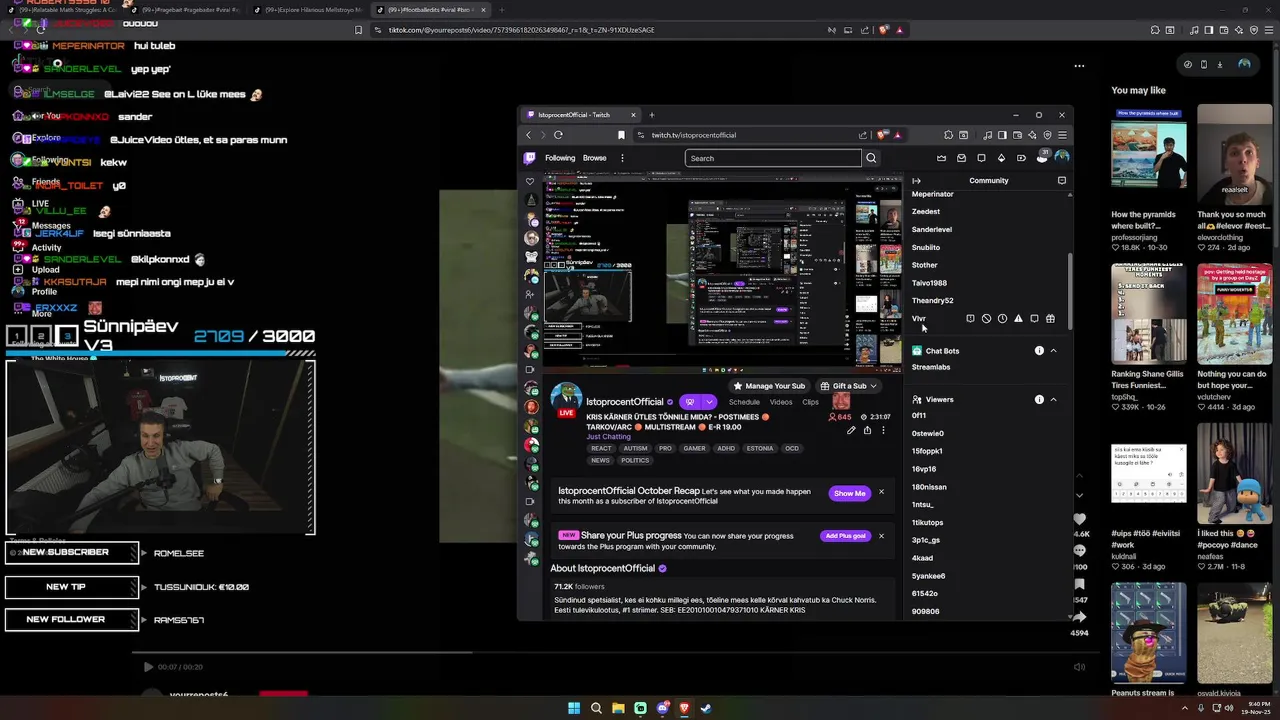Gift a sub to Vivr via gift icon
The width and height of the screenshot is (1280, 720).
pyautogui.click(x=1050, y=319)
